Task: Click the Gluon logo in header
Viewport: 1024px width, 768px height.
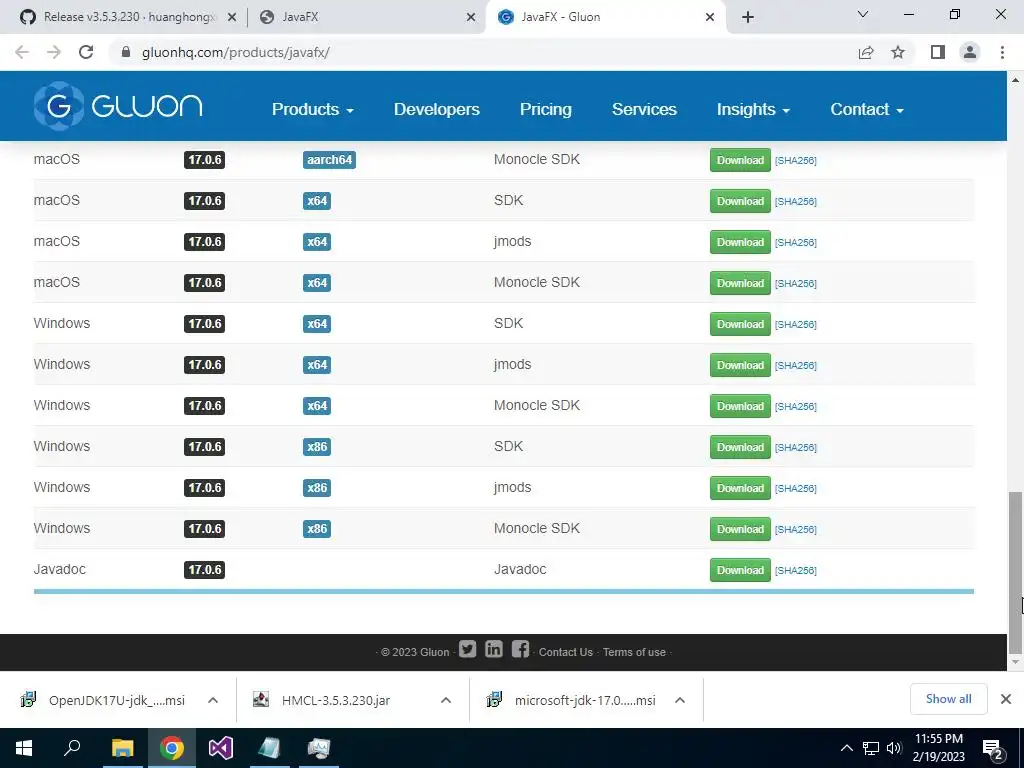Action: (118, 106)
